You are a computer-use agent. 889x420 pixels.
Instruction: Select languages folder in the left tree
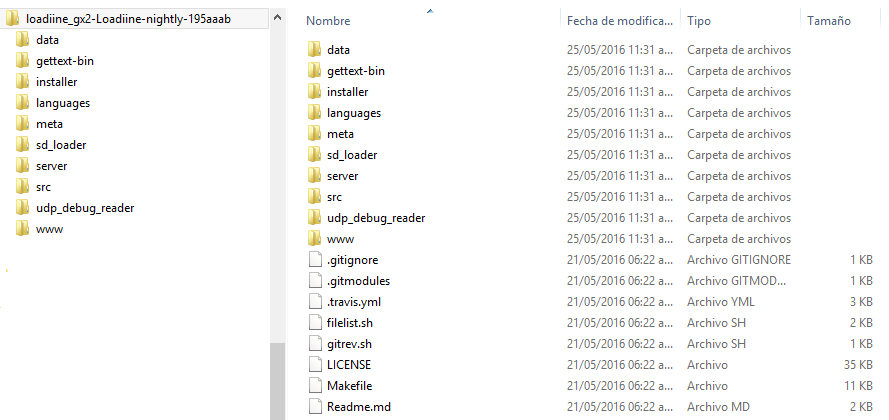coord(62,103)
